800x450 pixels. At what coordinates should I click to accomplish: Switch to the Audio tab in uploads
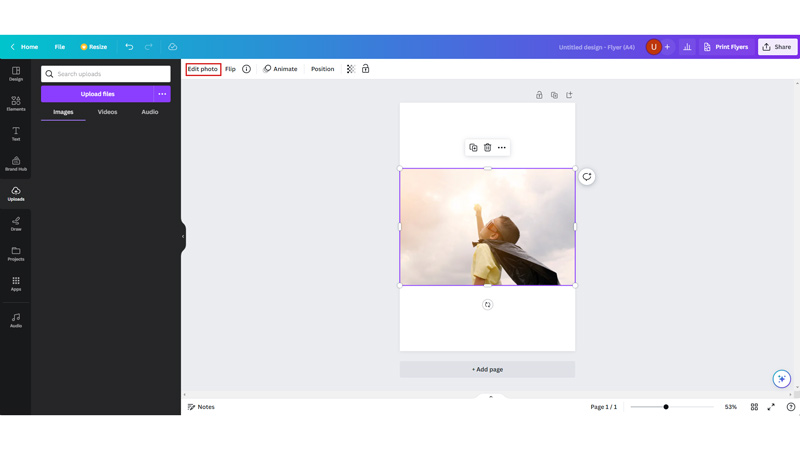[x=149, y=112]
